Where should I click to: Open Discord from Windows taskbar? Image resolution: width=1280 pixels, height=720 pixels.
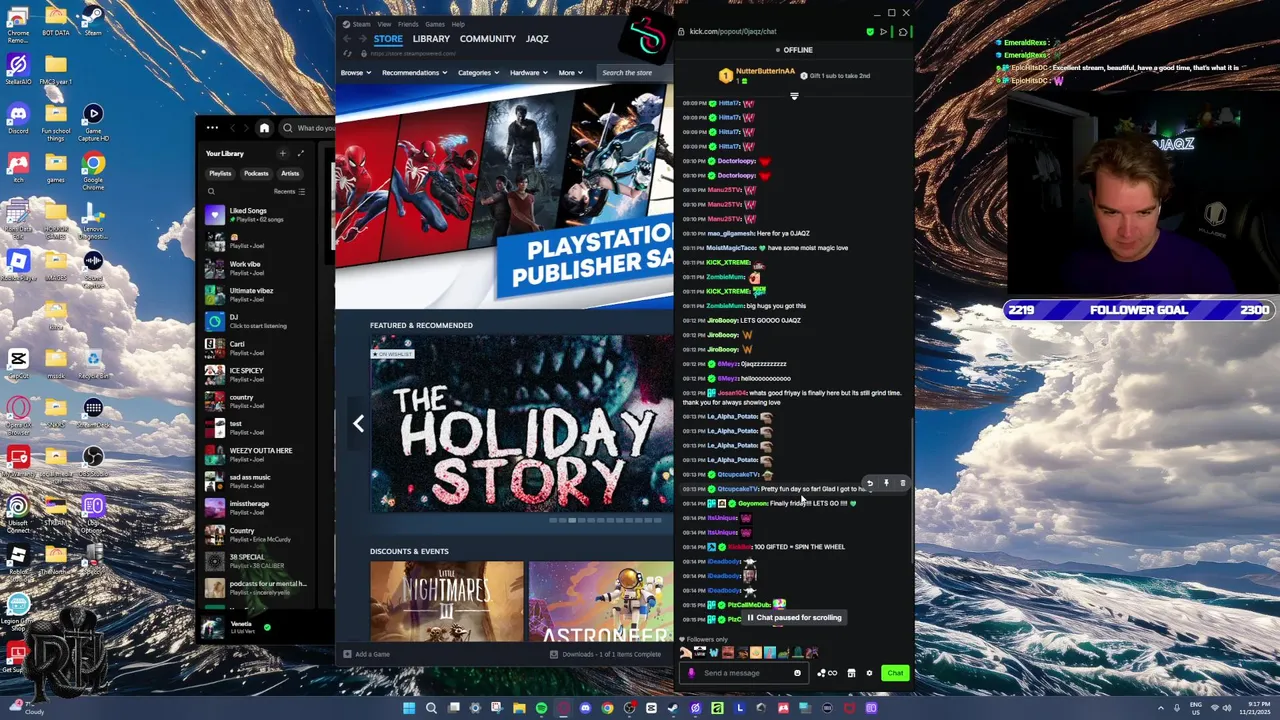585,708
